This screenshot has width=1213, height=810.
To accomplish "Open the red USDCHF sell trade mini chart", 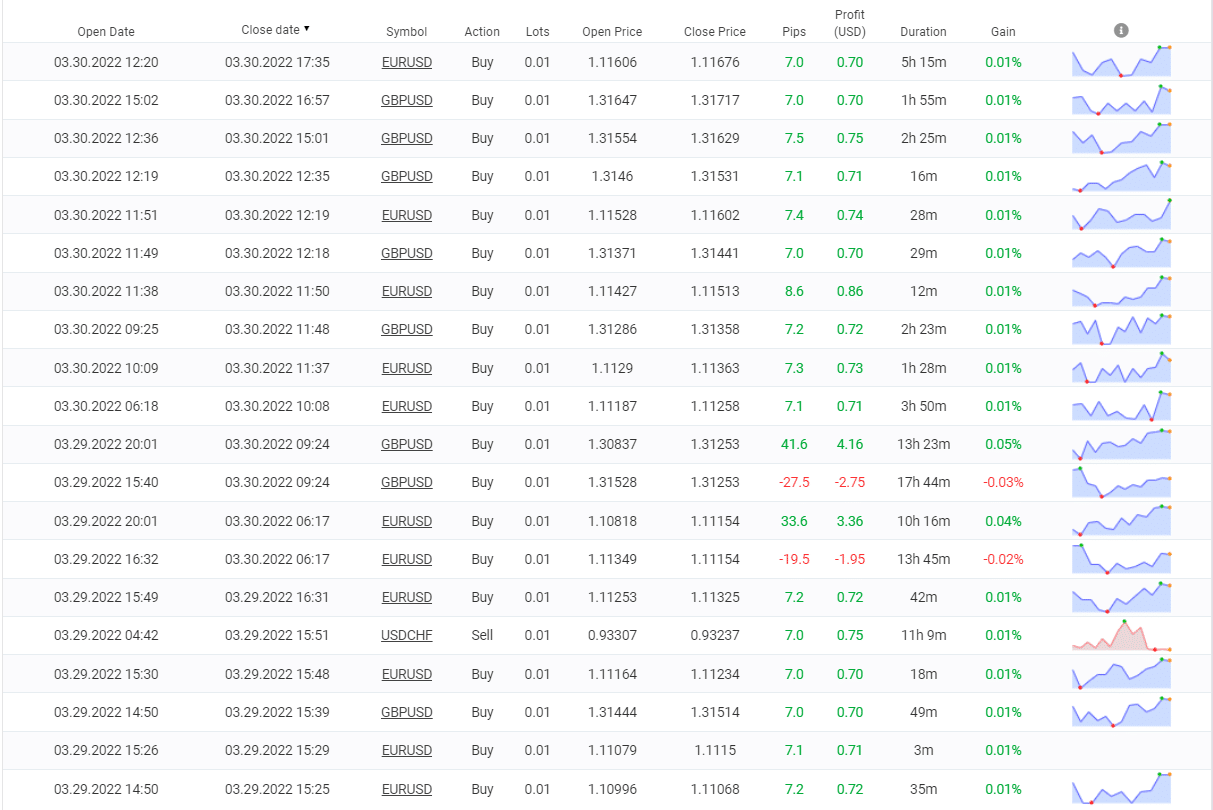I will point(1121,636).
